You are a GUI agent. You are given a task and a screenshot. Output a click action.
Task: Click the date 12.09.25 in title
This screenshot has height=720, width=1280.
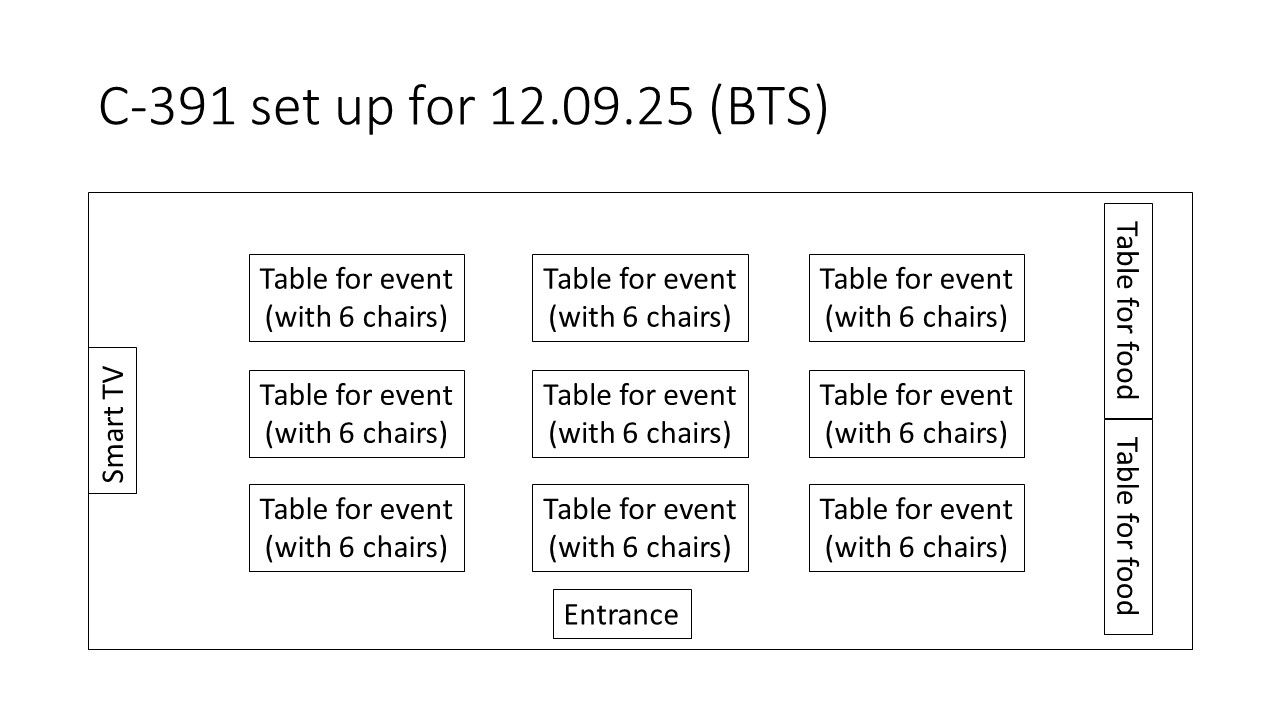(591, 107)
